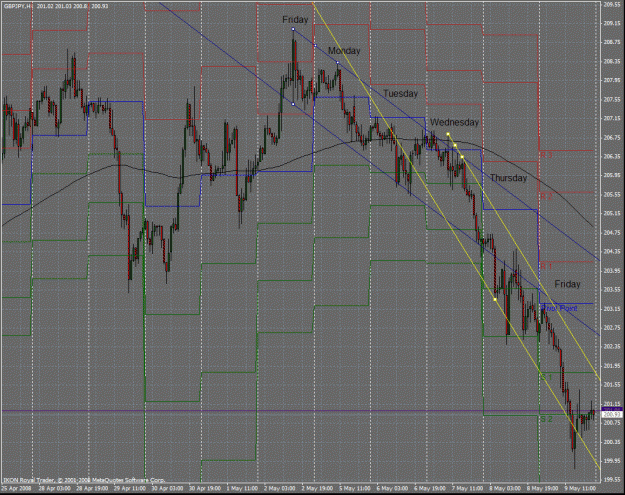Click the R 2 resistance label
Image resolution: width=625 pixels, height=495 pixels.
pos(546,196)
